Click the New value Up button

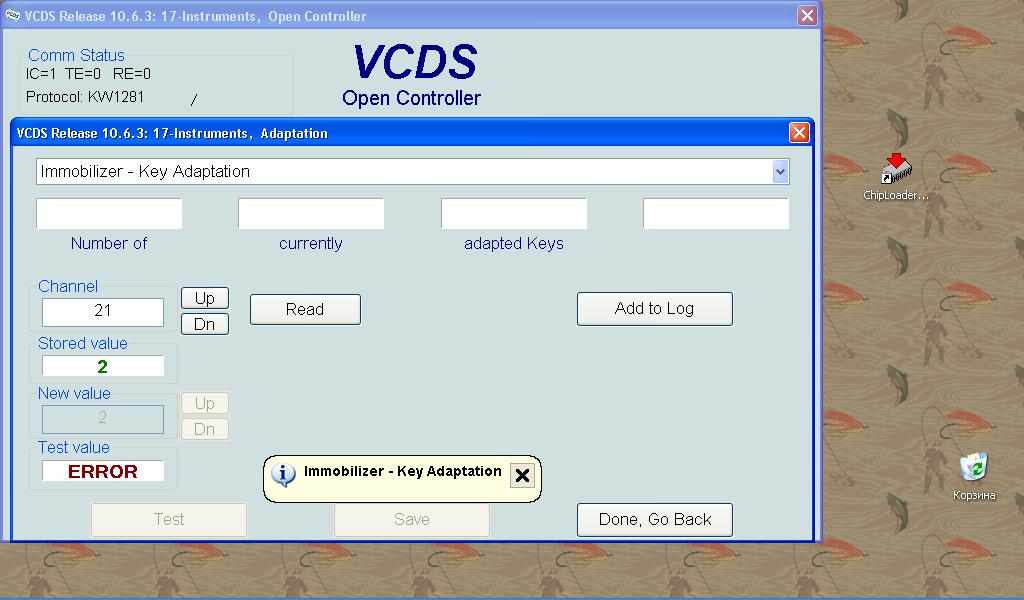tap(204, 403)
